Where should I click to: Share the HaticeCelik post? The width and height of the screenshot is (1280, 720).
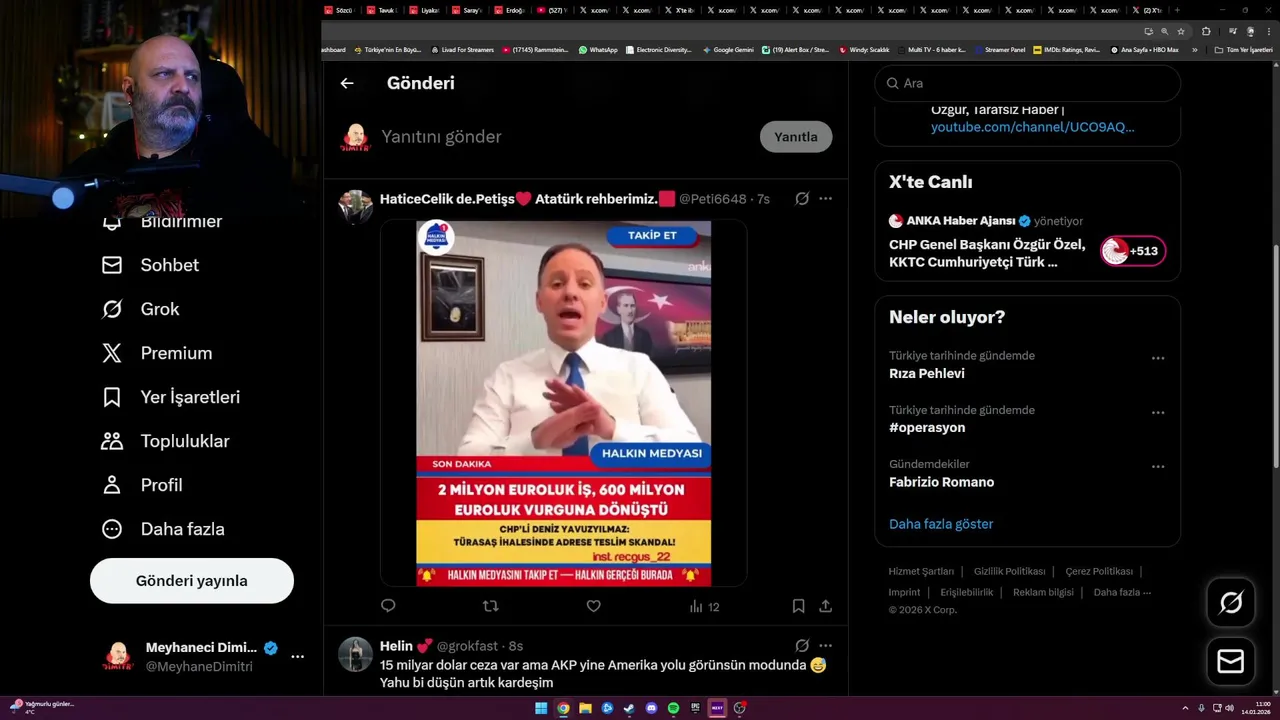coord(825,606)
